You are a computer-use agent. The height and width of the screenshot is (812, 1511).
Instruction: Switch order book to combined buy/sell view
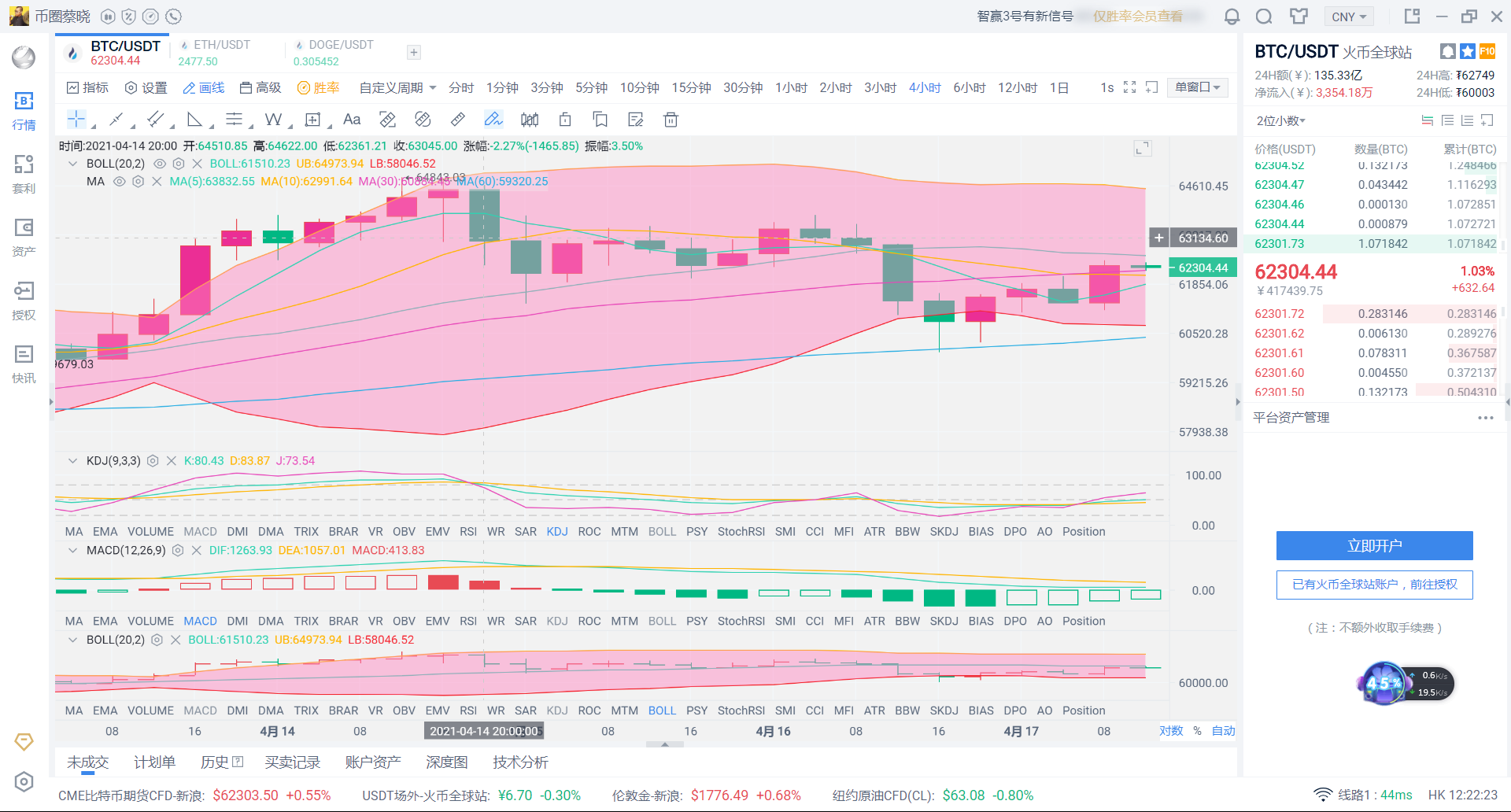1427,120
